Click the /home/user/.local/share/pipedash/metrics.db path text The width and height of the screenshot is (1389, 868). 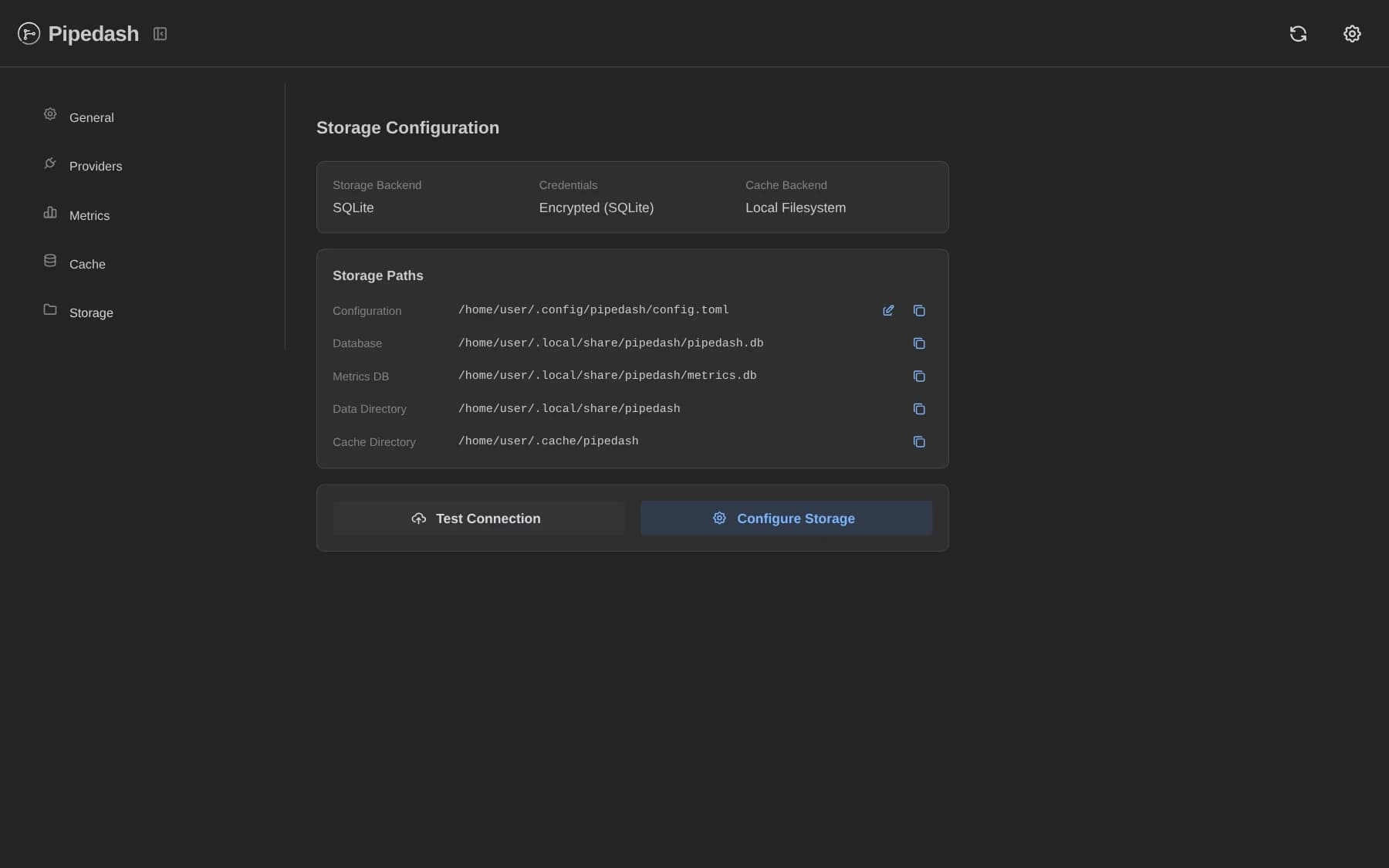607,376
